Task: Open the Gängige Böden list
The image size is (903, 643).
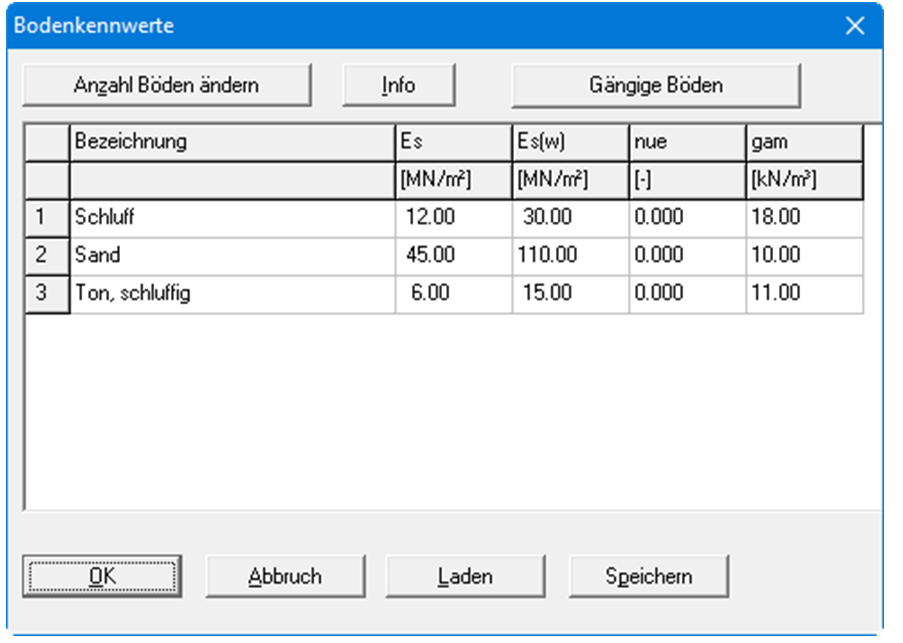Action: pos(656,85)
